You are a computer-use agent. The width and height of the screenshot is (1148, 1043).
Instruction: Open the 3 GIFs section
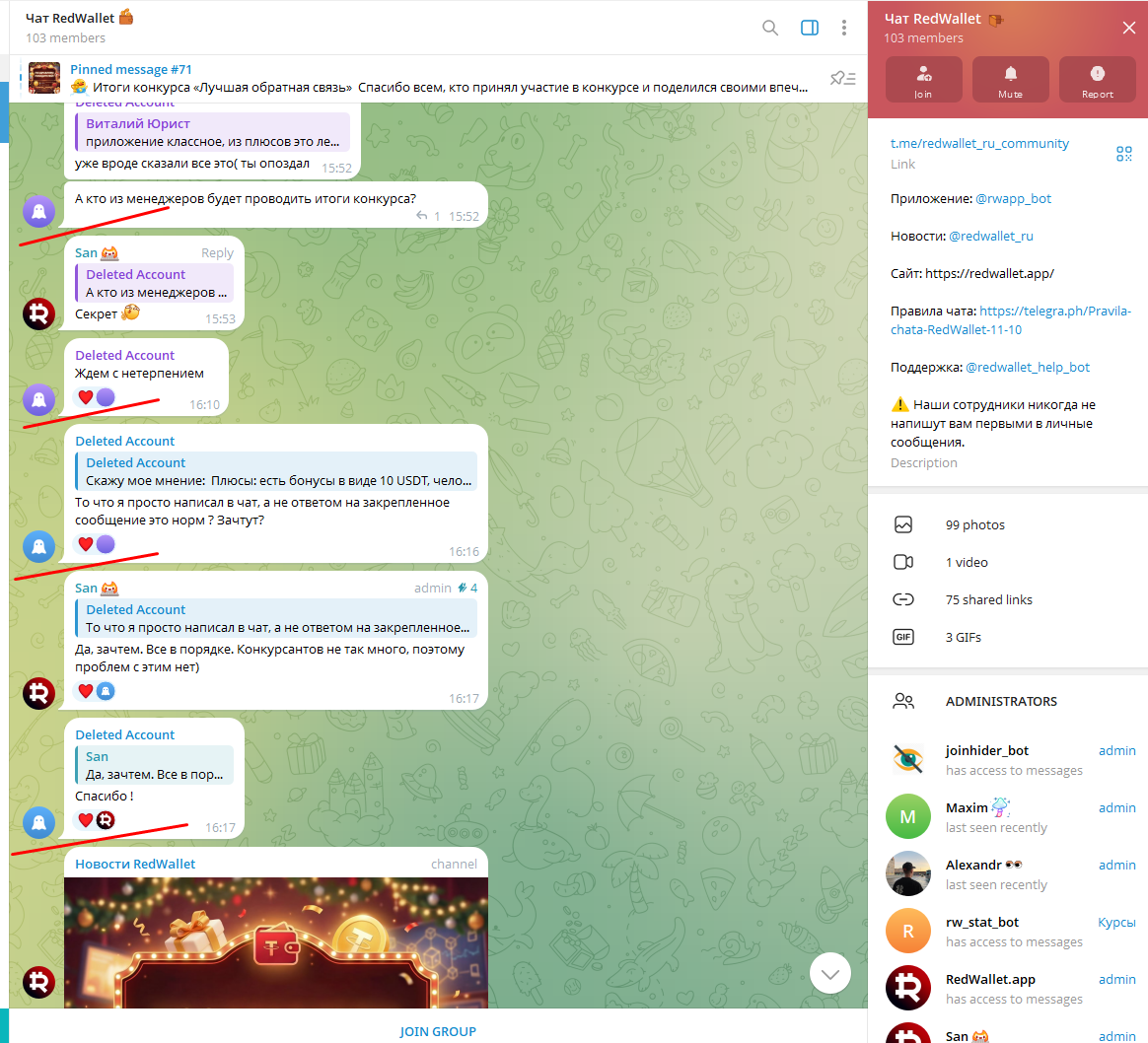coord(963,638)
